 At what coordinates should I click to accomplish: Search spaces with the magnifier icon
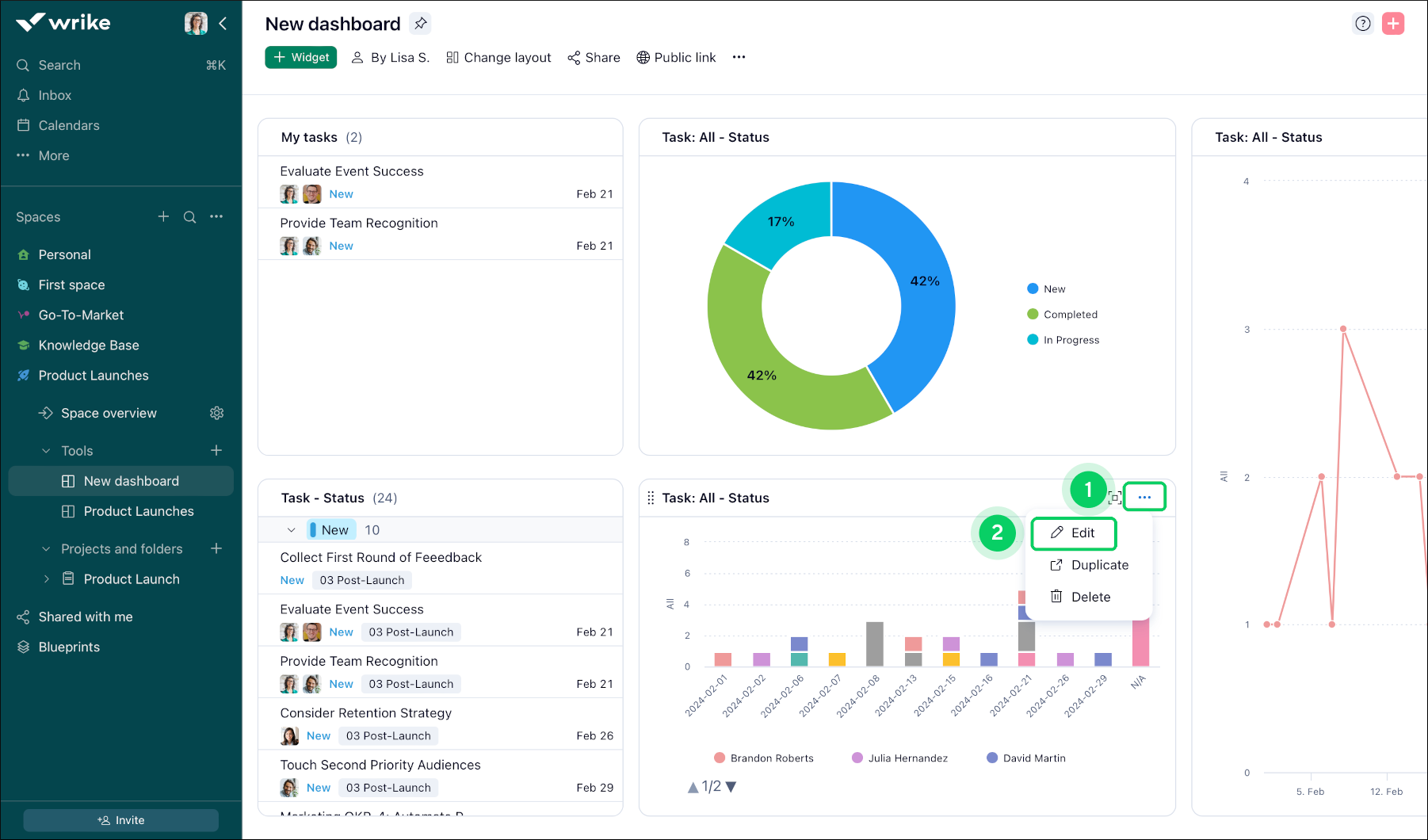click(189, 217)
